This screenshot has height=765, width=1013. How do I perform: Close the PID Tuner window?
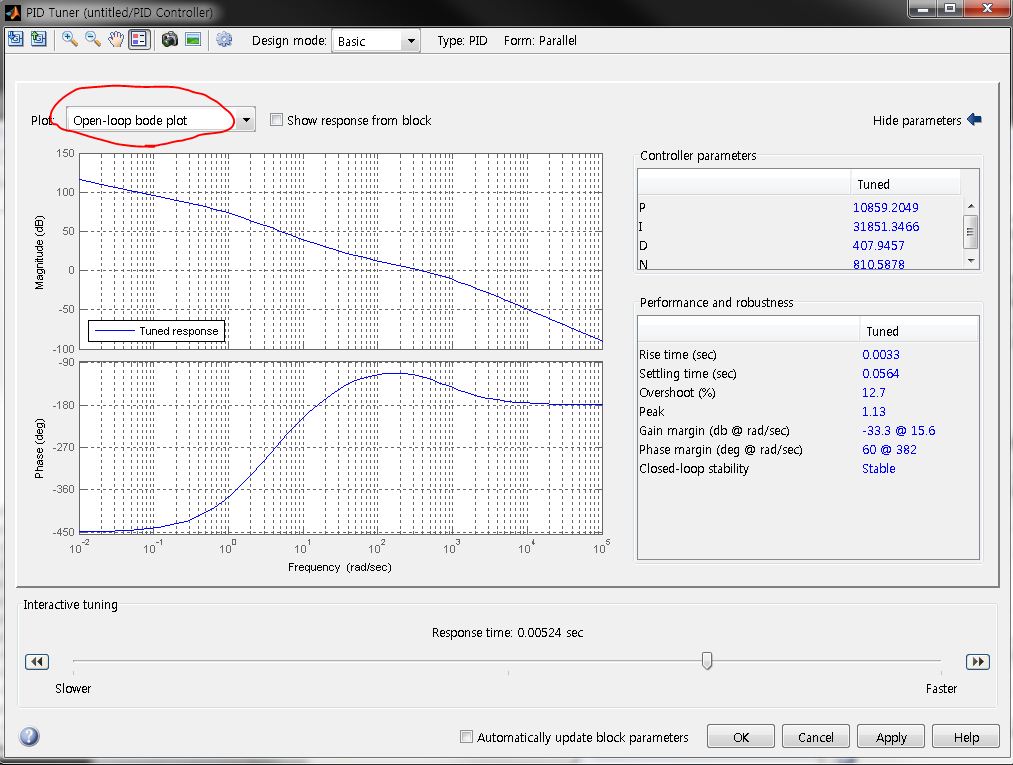click(987, 9)
